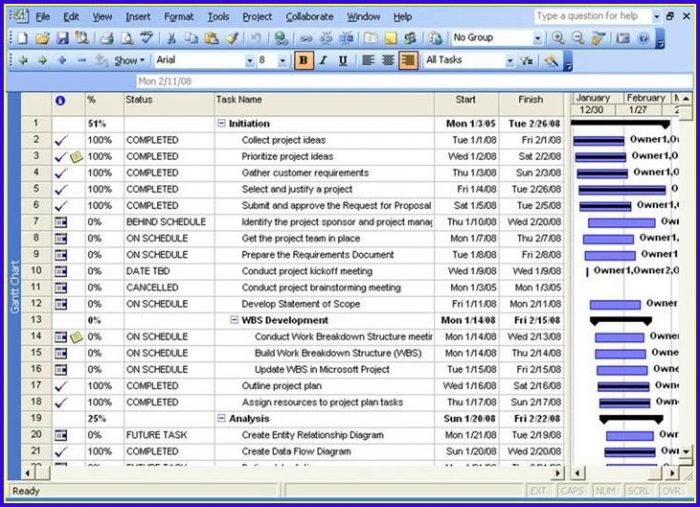Screen dimensions: 700x507
Task: Save the project with the floppy disk icon
Action: pyautogui.click(x=62, y=38)
